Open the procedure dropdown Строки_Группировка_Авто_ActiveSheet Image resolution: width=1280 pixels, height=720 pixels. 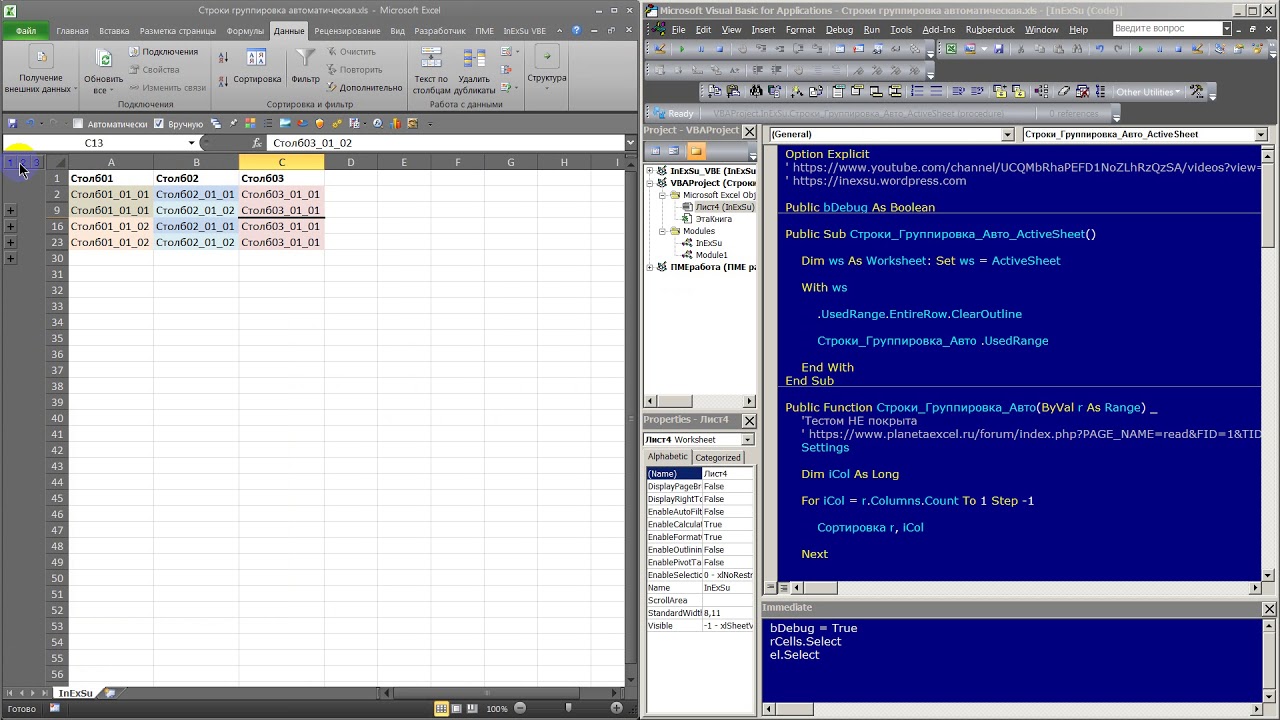pos(1260,134)
